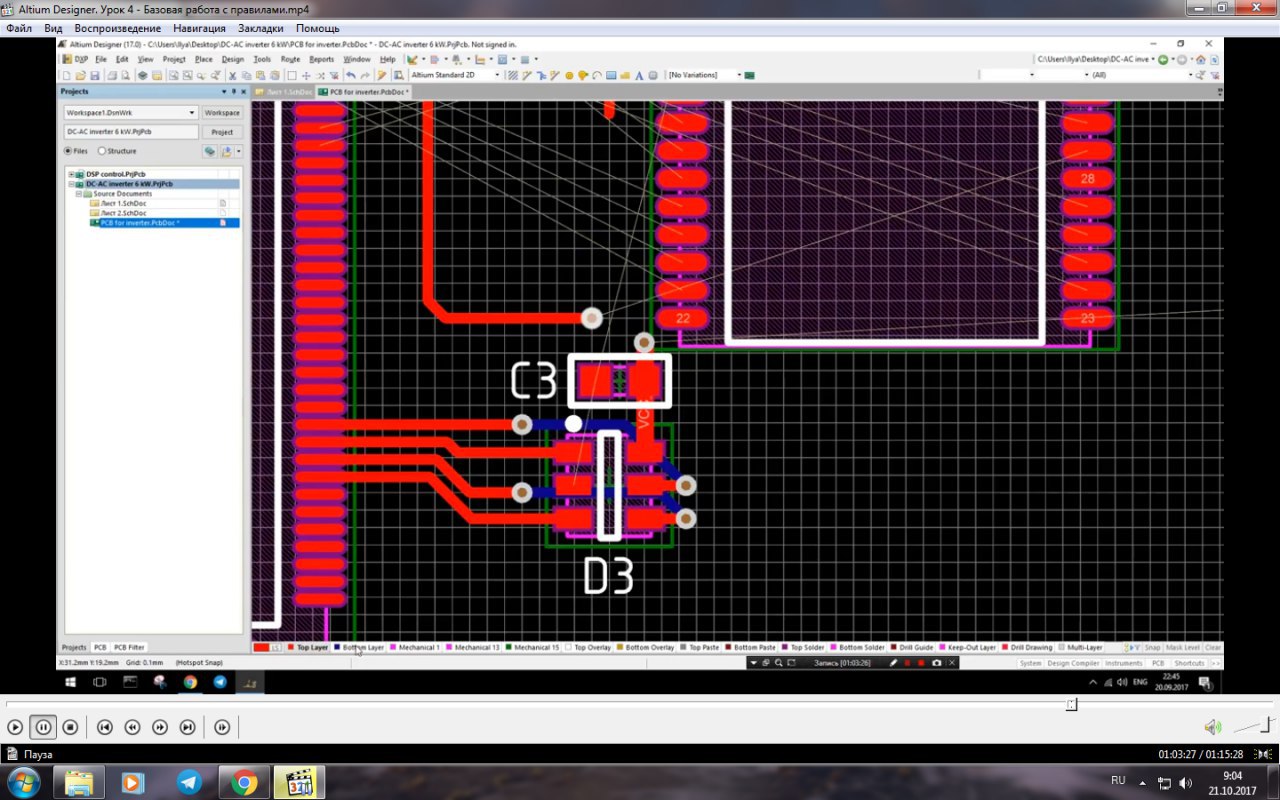Image resolution: width=1280 pixels, height=800 pixels.
Task: Click the Workspace button
Action: 222,112
